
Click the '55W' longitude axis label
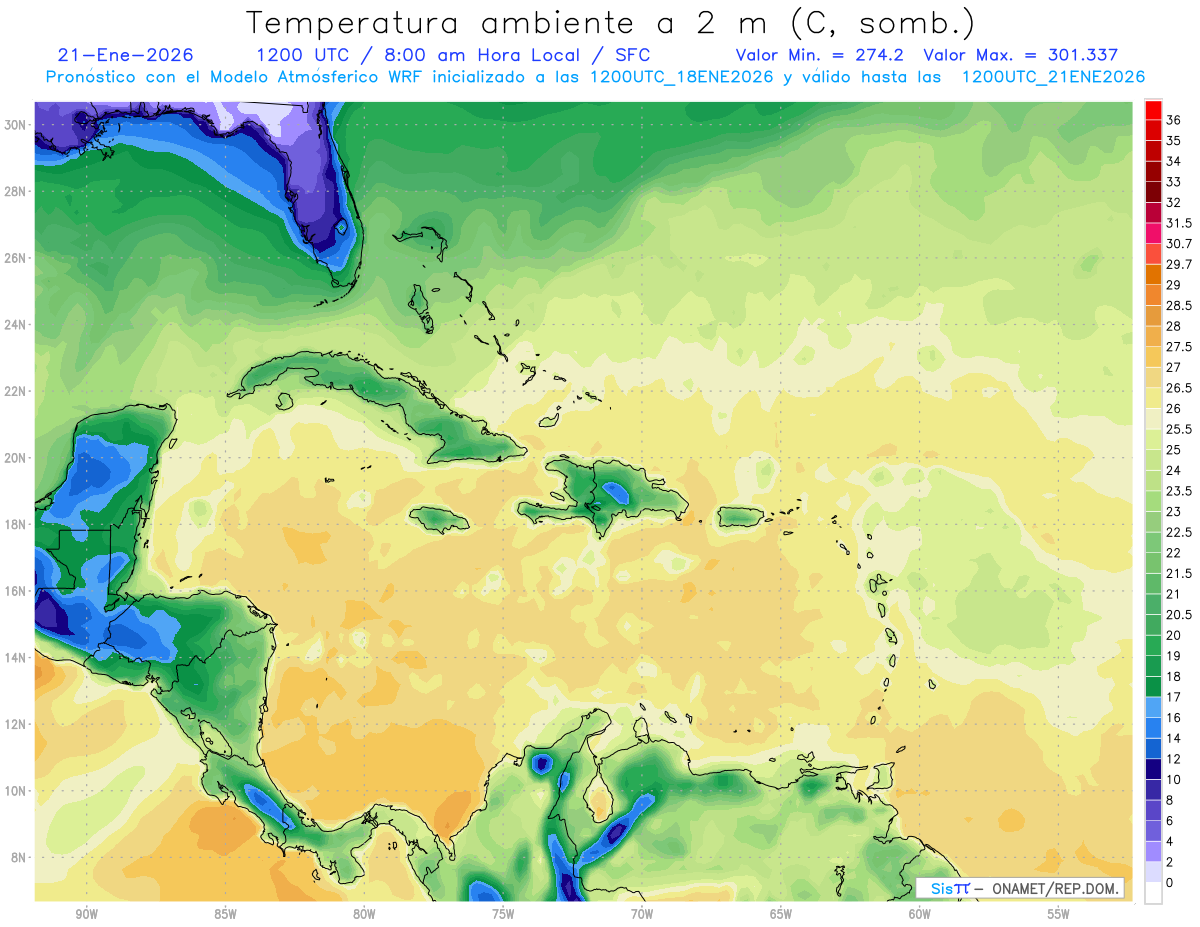(1059, 914)
